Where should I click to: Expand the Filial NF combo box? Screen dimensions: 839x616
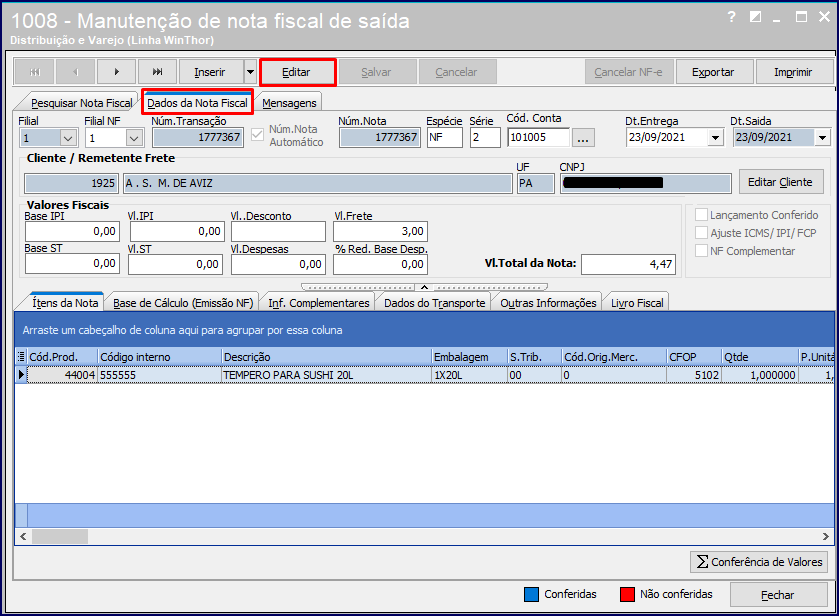(x=134, y=138)
